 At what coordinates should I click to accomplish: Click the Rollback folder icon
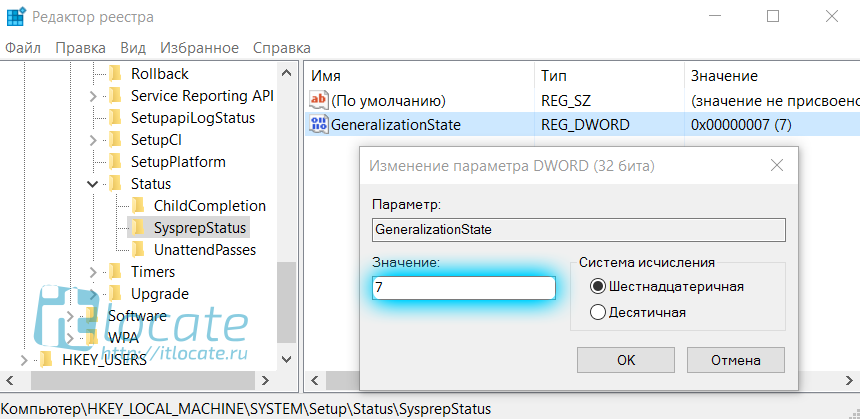[x=115, y=74]
